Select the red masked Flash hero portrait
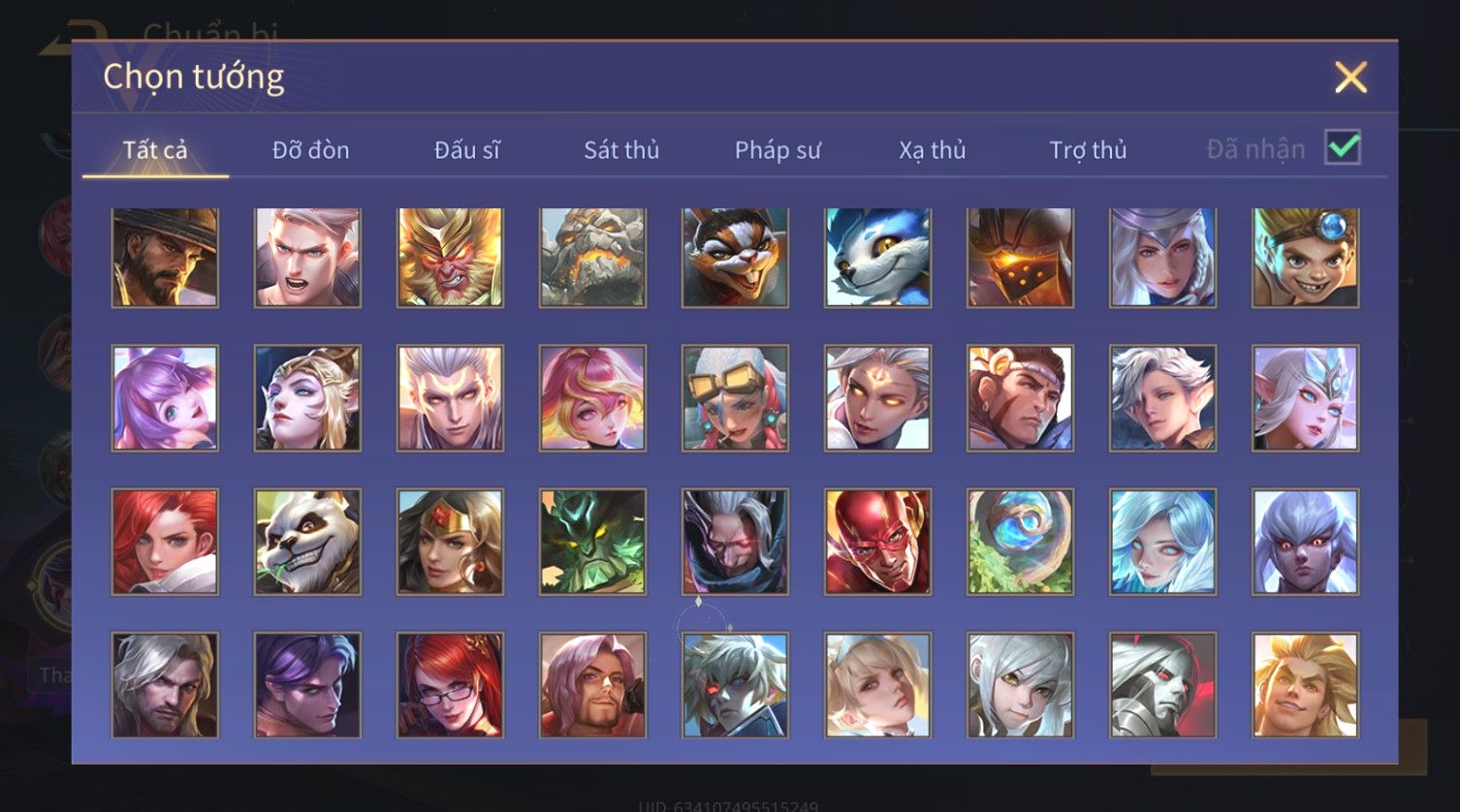Screen dimensions: 1460x812 click(877, 542)
